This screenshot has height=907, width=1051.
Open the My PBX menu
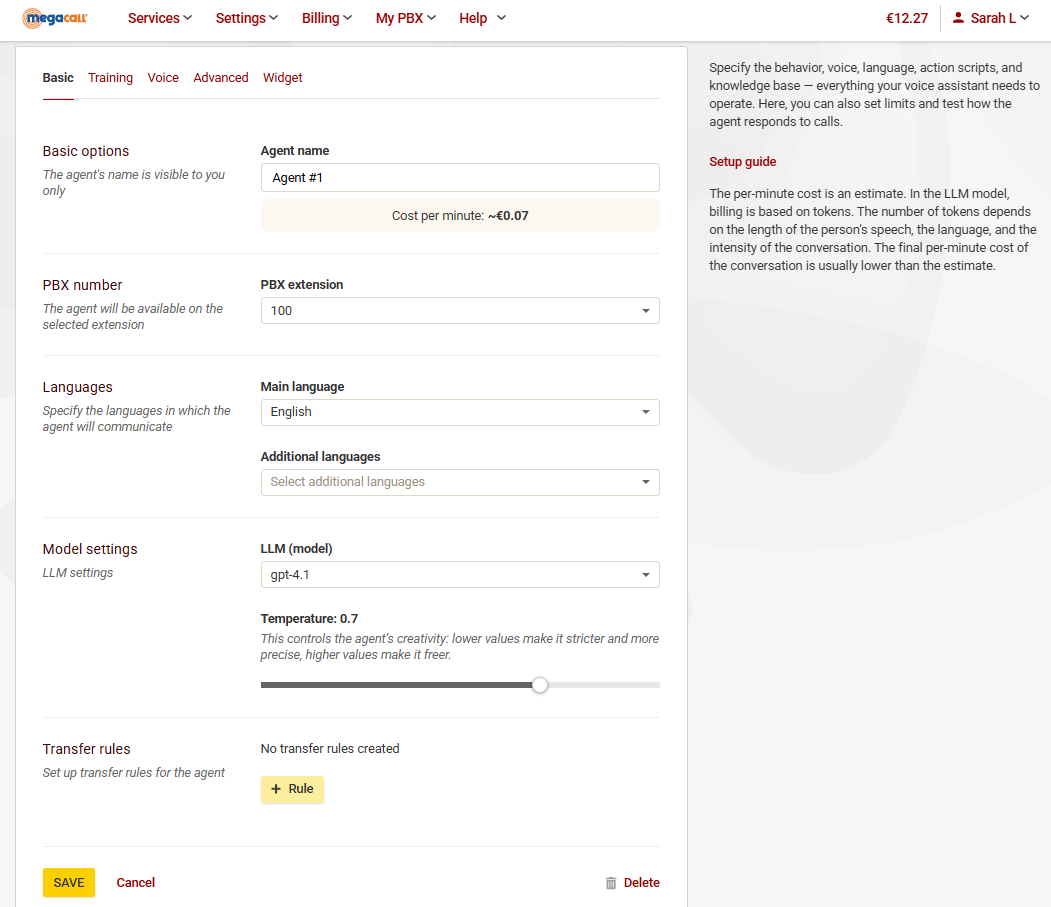coord(406,18)
